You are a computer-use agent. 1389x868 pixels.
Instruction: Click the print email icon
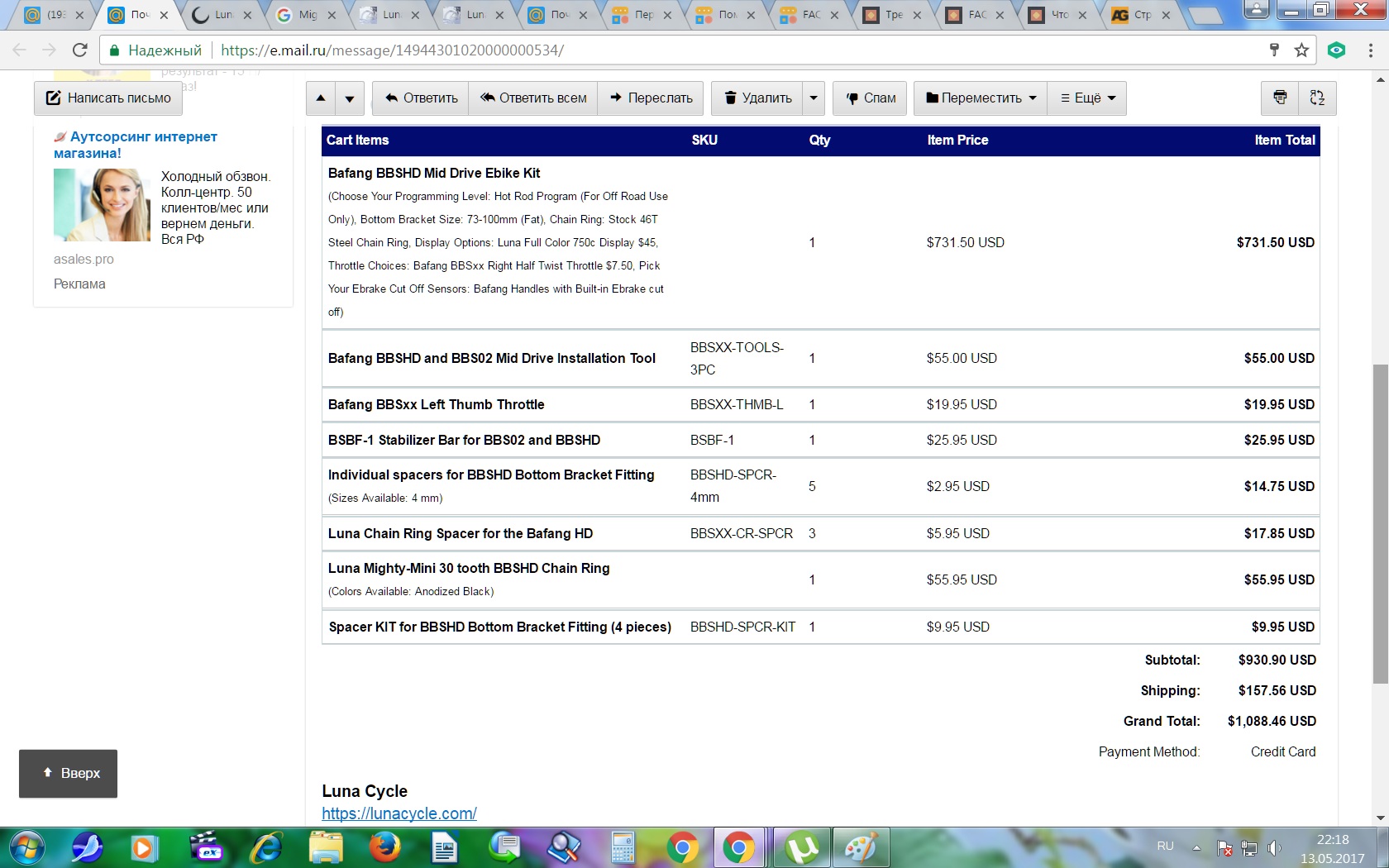click(1279, 98)
